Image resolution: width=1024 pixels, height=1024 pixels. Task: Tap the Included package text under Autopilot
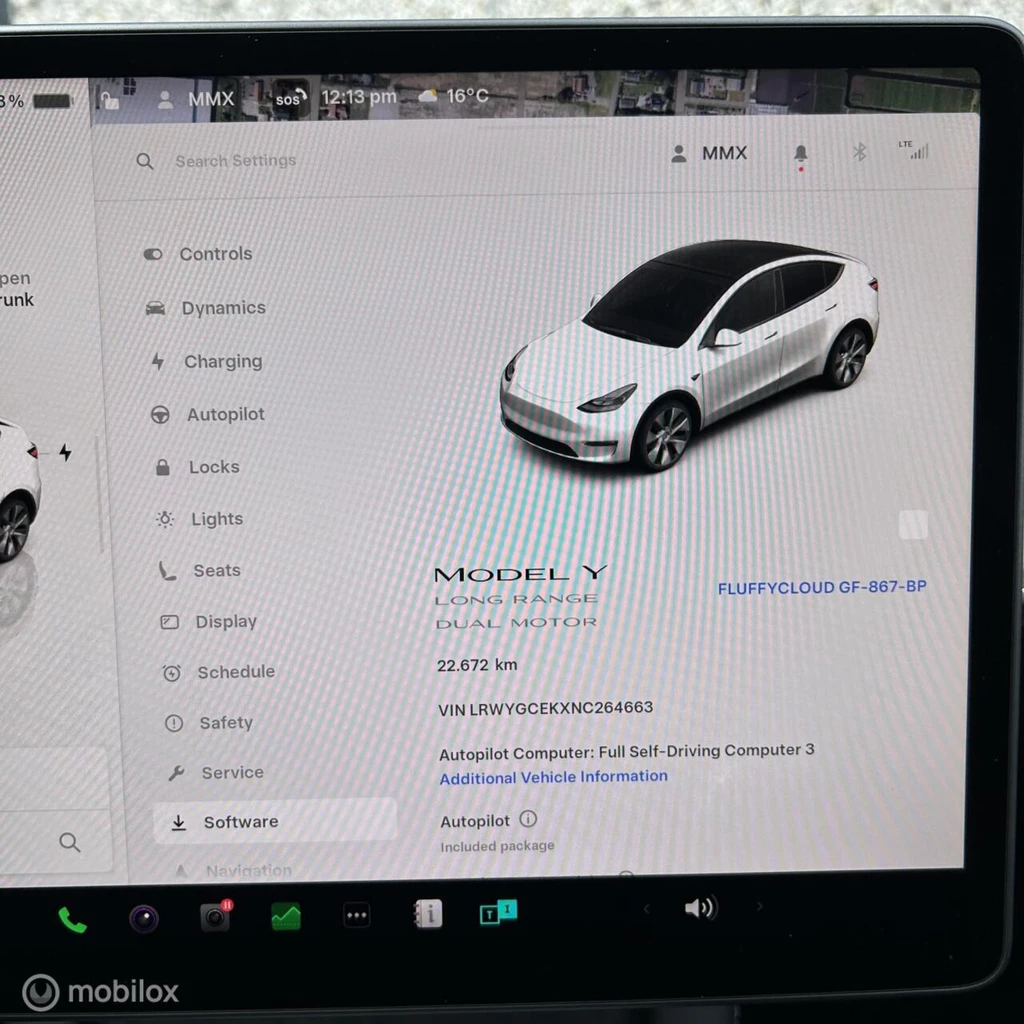point(497,846)
